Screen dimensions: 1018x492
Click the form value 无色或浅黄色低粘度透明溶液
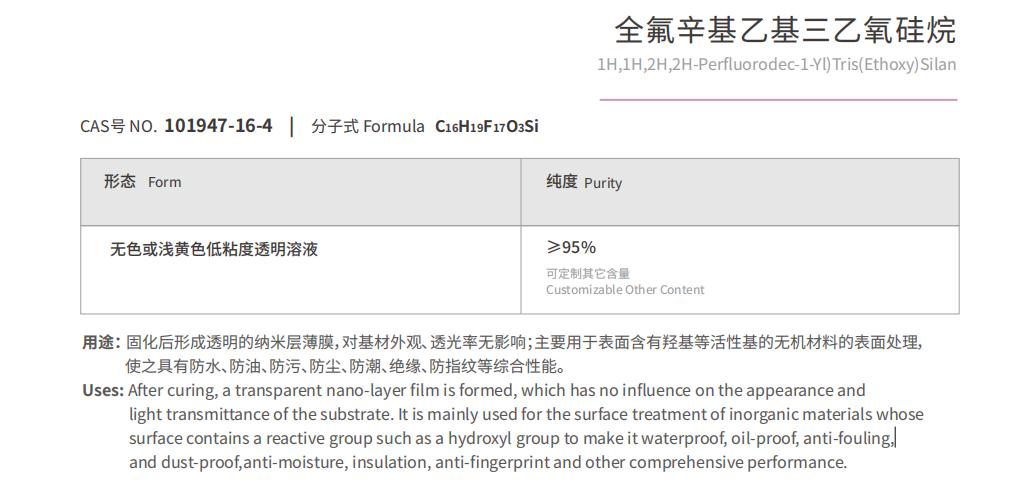pos(214,249)
